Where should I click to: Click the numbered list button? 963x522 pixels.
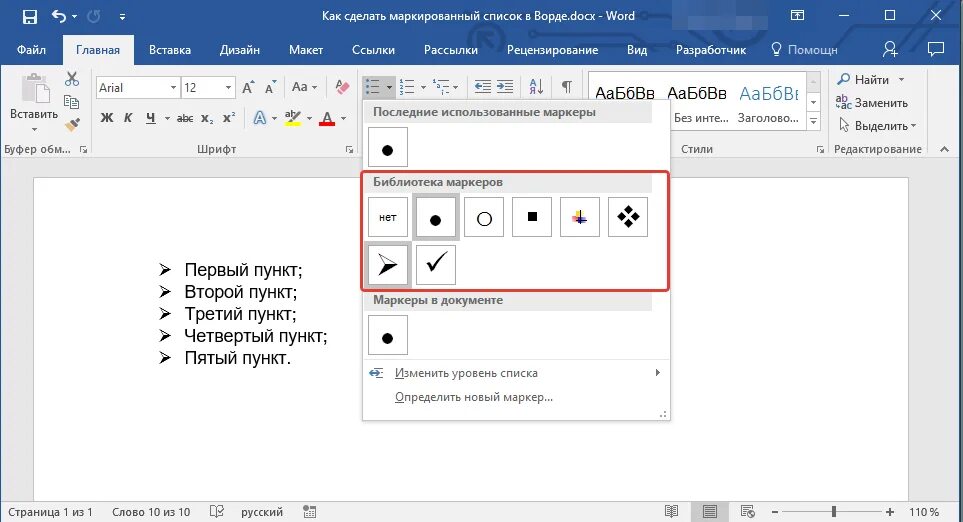pyautogui.click(x=407, y=87)
